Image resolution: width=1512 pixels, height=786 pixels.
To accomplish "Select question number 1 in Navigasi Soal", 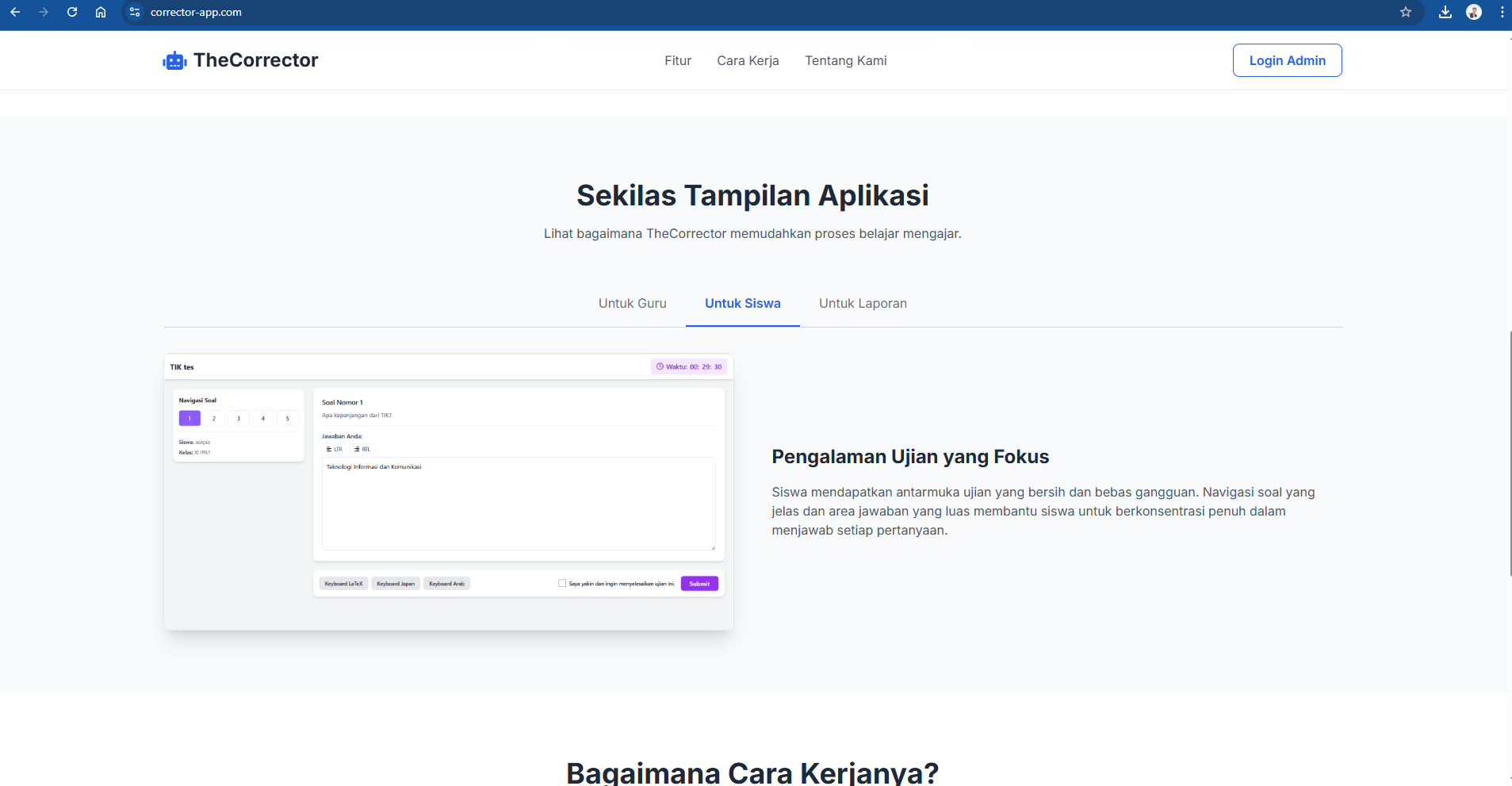I will (189, 418).
